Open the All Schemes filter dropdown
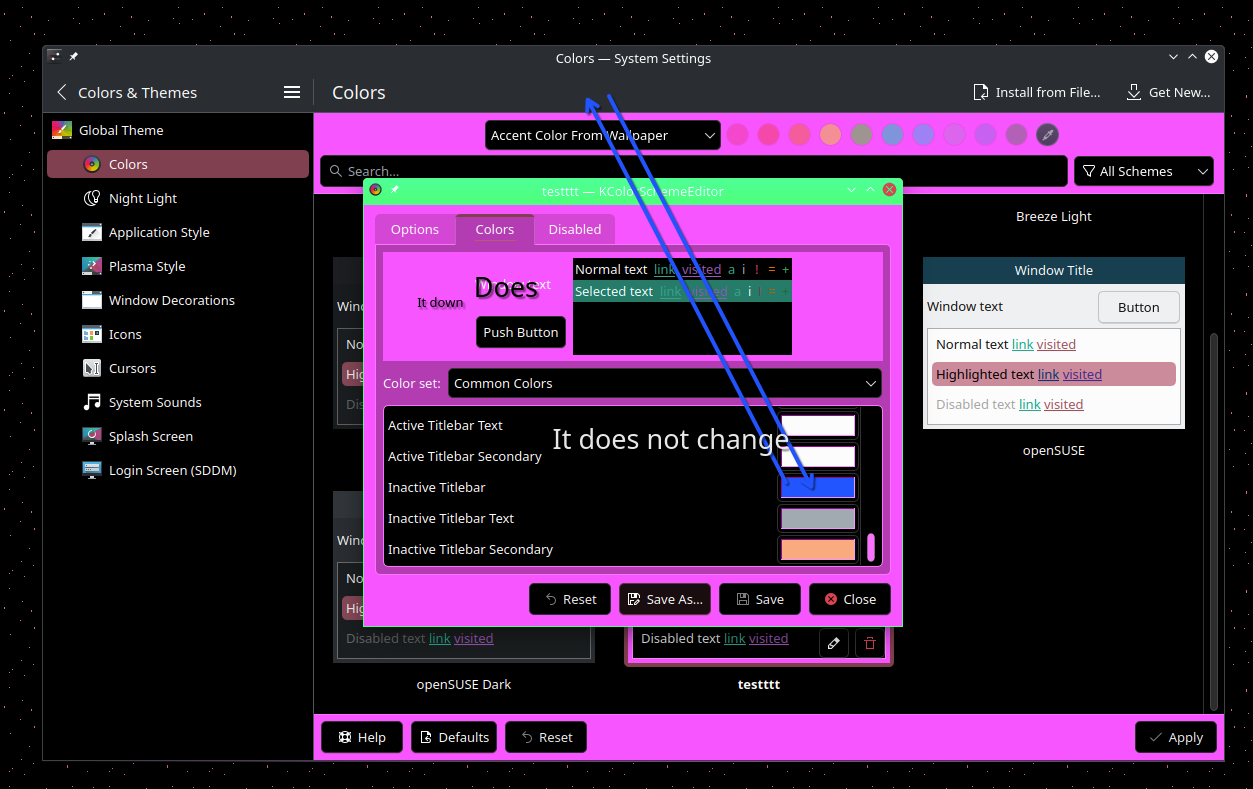Screen dimensions: 1253x789 1144,171
